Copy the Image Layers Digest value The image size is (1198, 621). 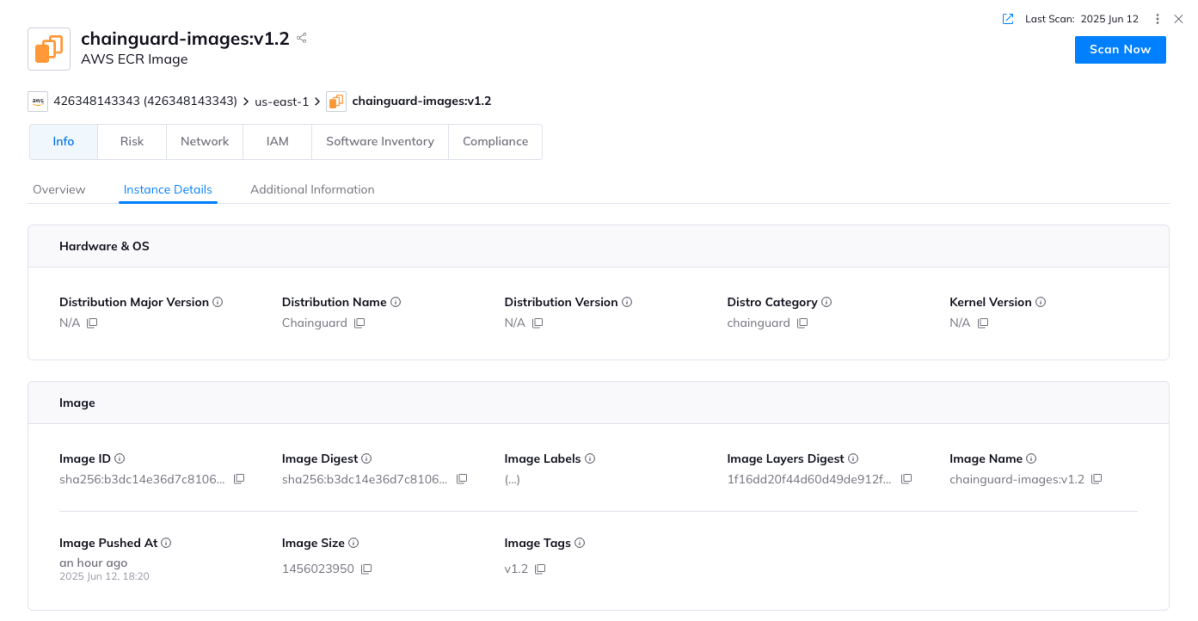click(907, 479)
